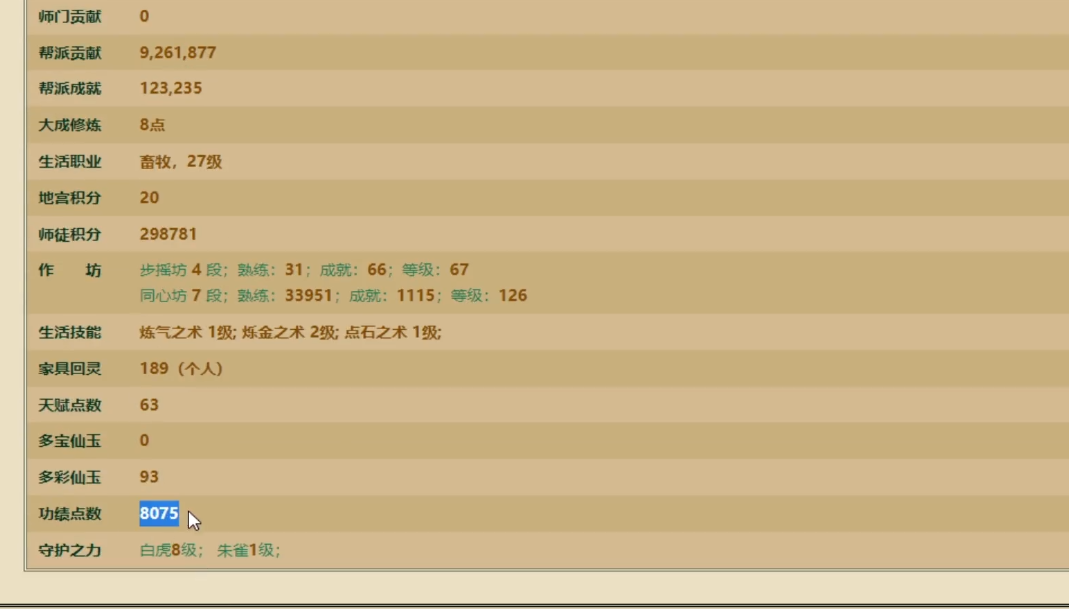Click the highlighted 8075 功绩点数 value
The width and height of the screenshot is (1069, 609).
[159, 514]
